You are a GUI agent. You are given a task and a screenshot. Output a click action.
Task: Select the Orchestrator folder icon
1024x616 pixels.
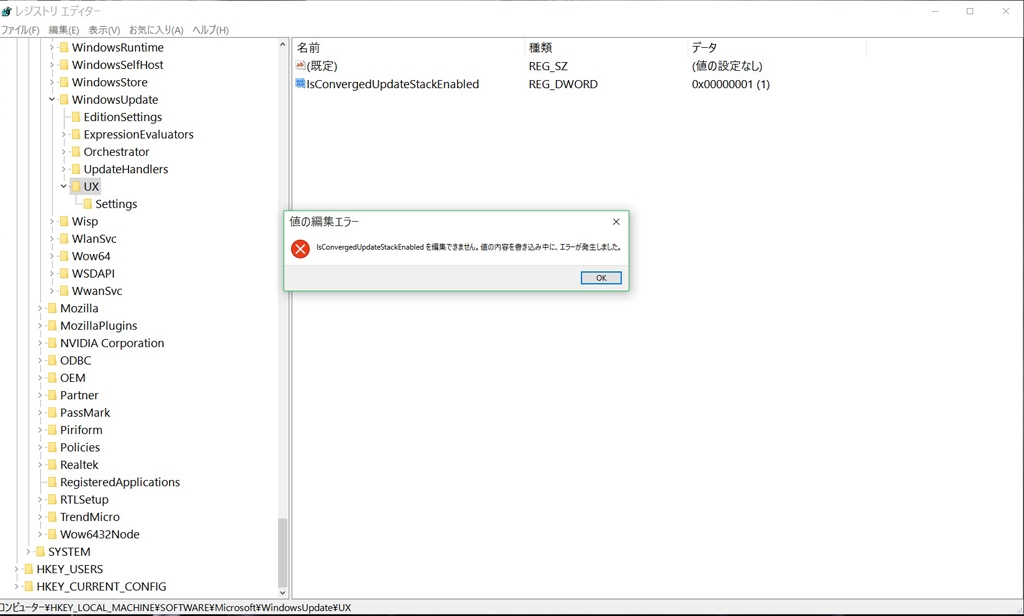76,152
